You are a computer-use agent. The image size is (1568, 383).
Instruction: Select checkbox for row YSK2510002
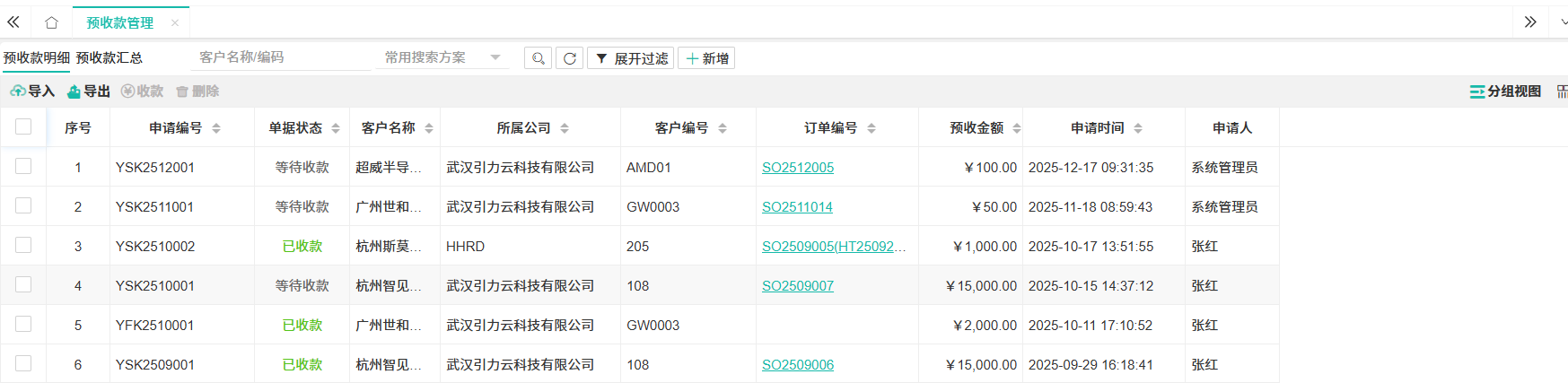(x=23, y=246)
